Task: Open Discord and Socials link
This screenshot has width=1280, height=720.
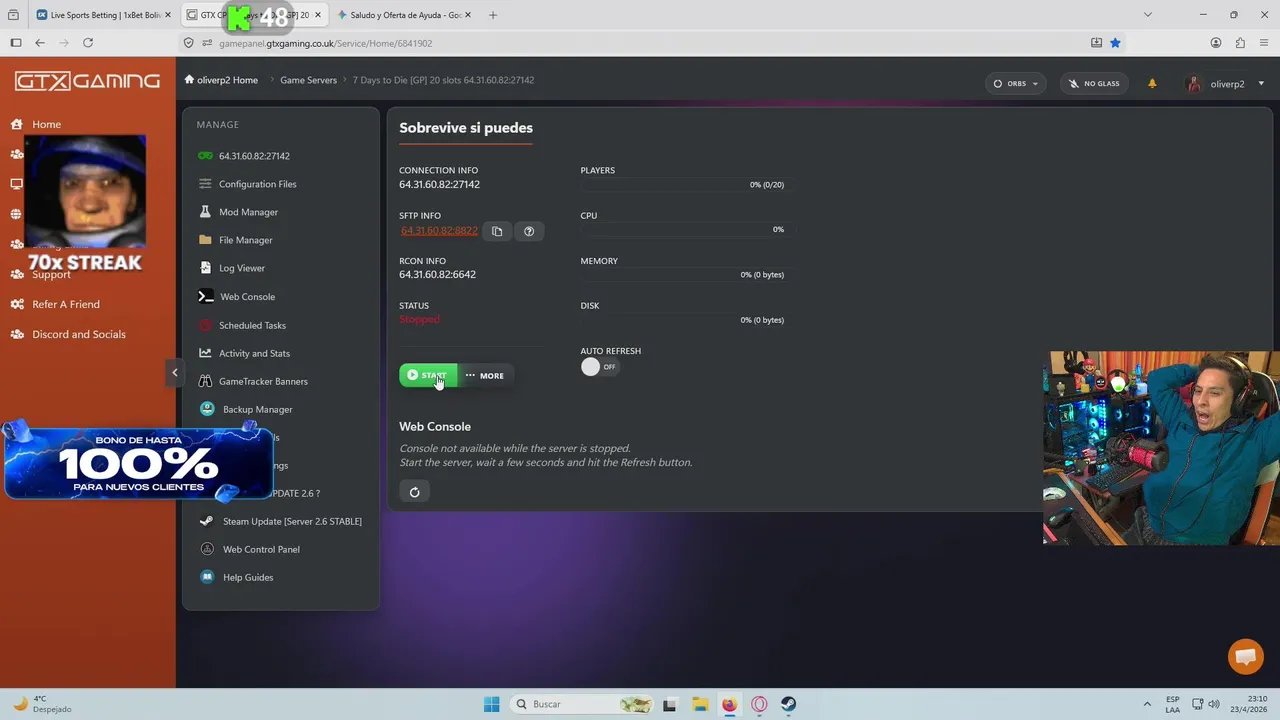Action: click(x=78, y=334)
